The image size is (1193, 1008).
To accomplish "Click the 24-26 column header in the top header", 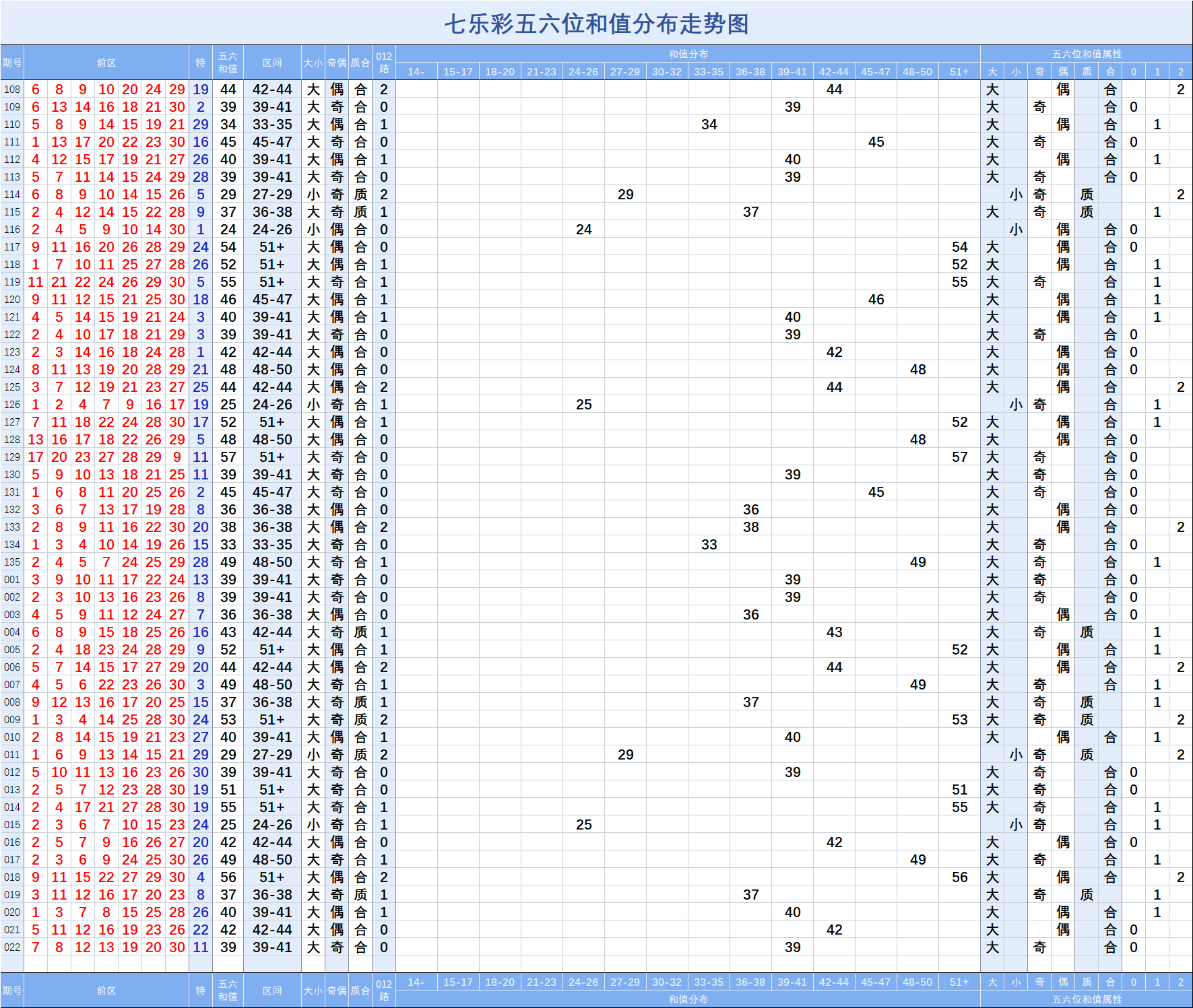I will [583, 71].
